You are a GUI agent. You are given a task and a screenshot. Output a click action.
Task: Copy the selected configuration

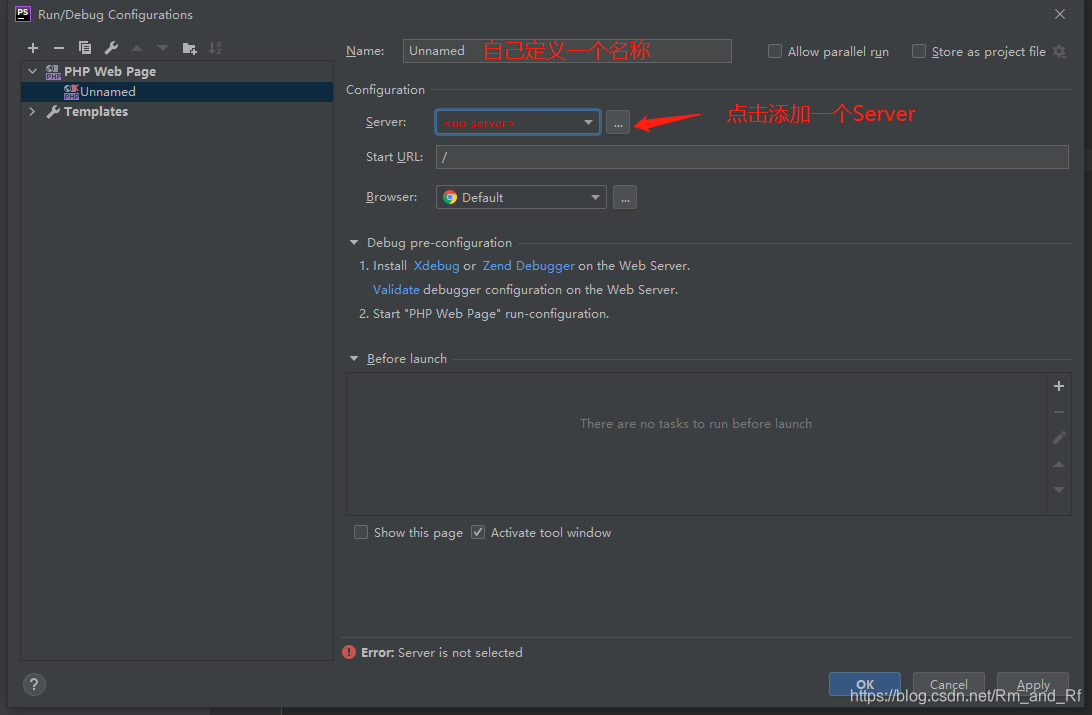85,48
